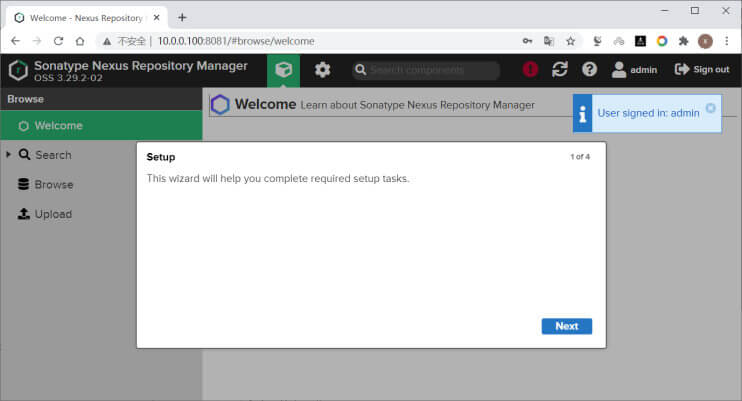Viewport: 742px width, 401px height.
Task: Click the Sonatype Nexus hexagon logo
Action: coord(18,71)
